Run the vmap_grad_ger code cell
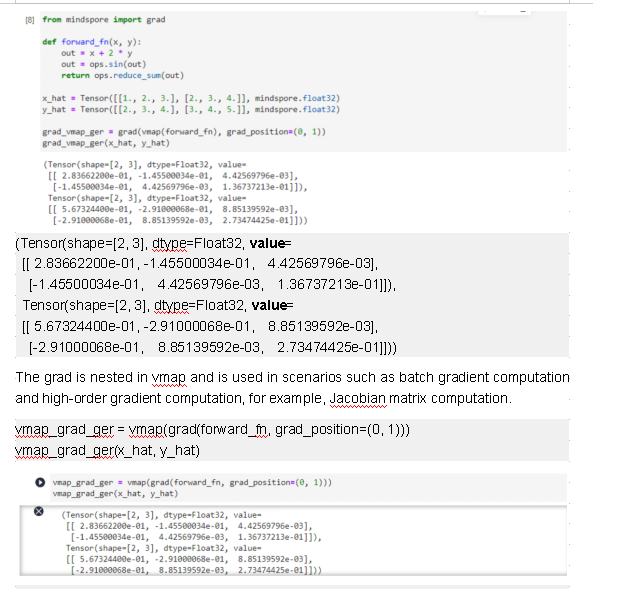Image resolution: width=623 pixels, height=589 pixels. click(41, 483)
